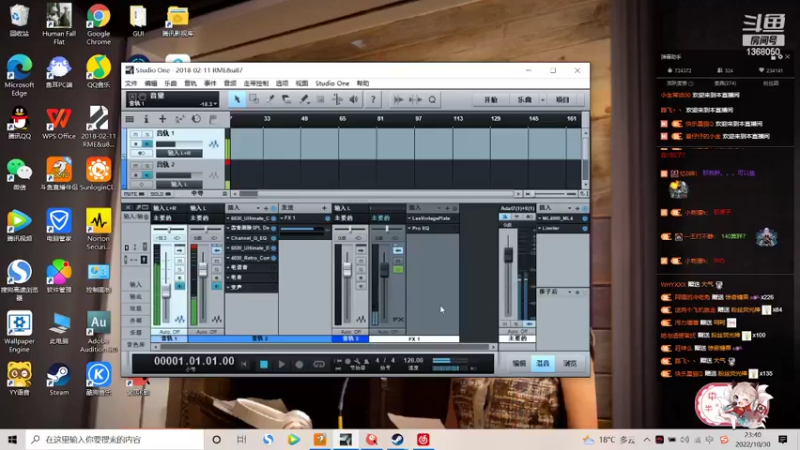Open Google Chrome desktop shortcut
Image resolution: width=800 pixels, height=450 pixels.
(98, 24)
